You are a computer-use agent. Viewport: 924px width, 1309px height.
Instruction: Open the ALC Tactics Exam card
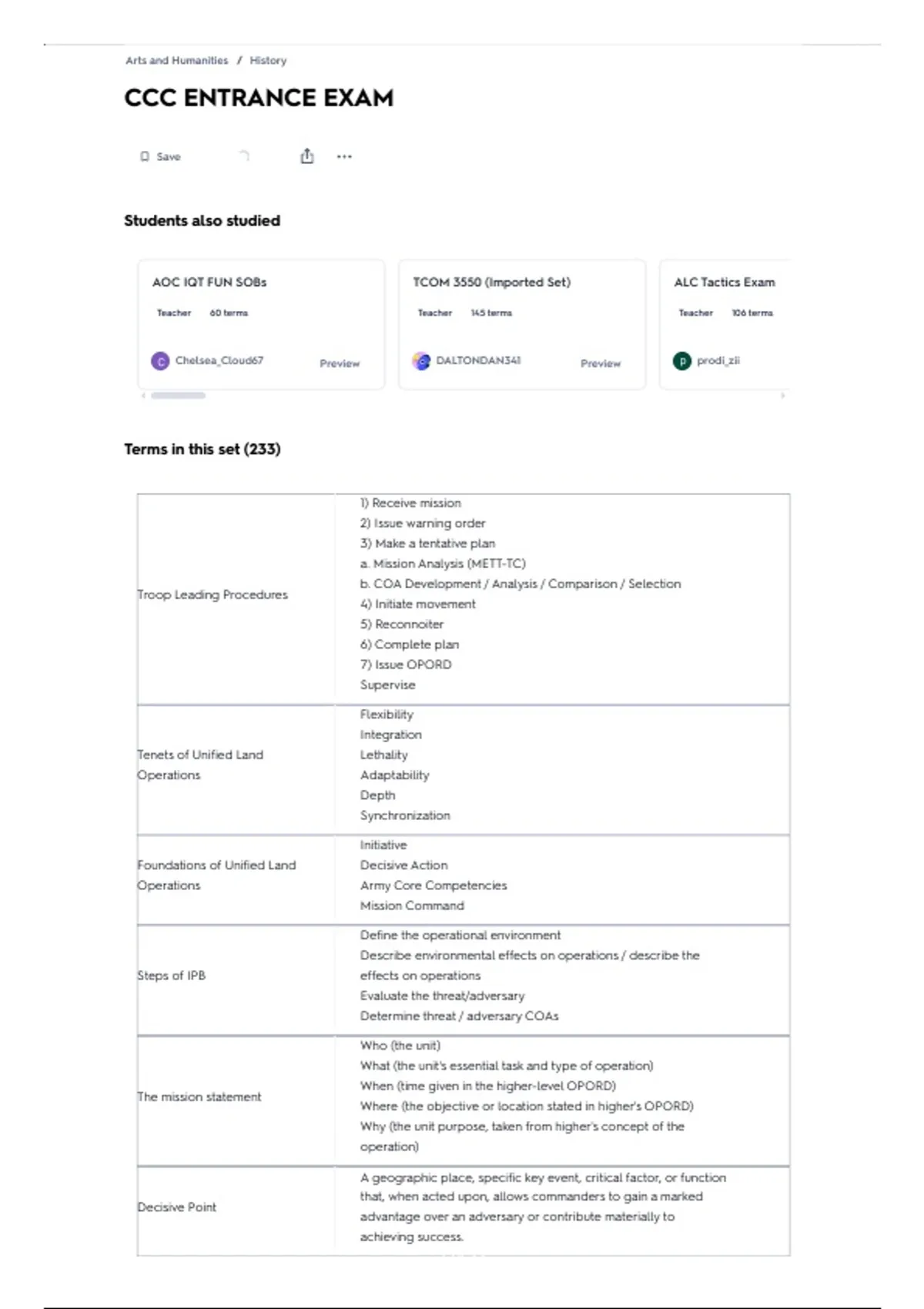[x=725, y=283]
